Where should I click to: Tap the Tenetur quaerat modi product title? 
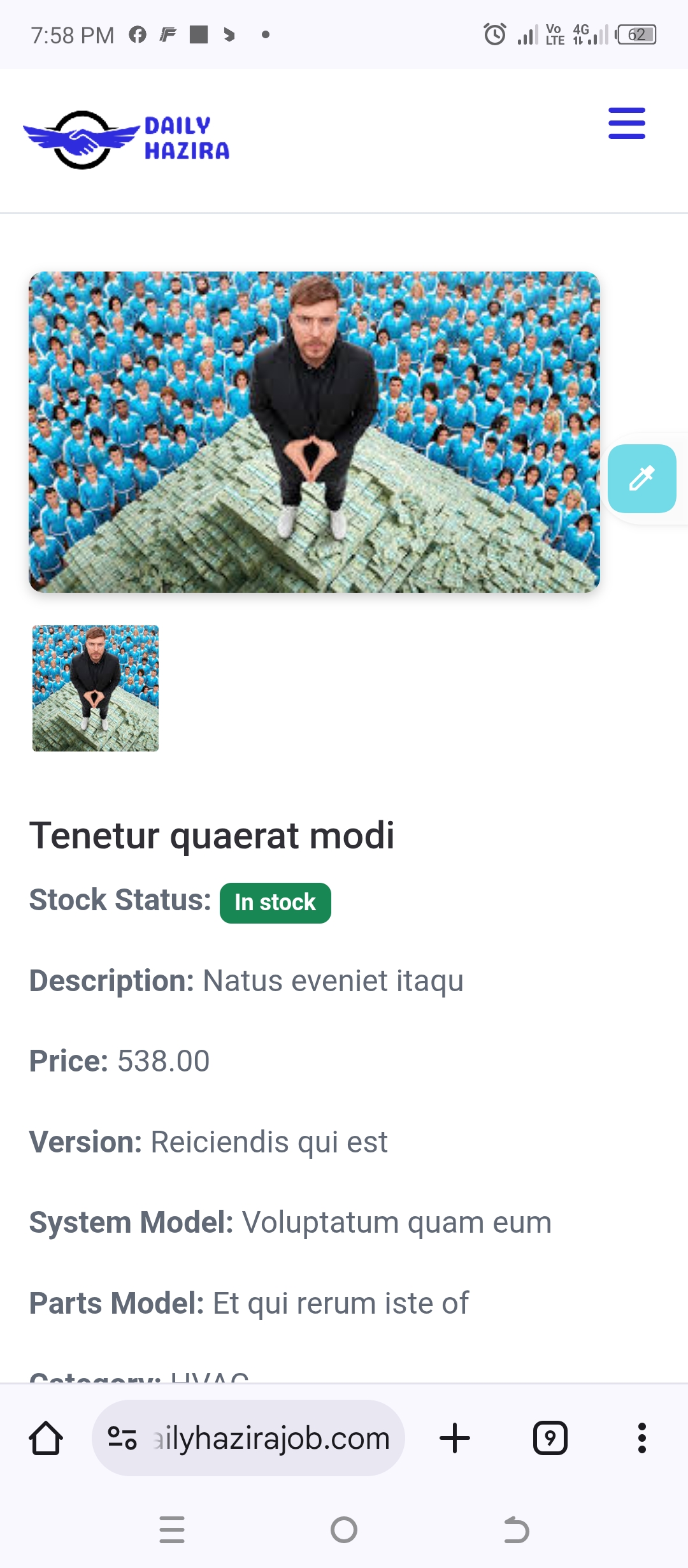pos(211,836)
